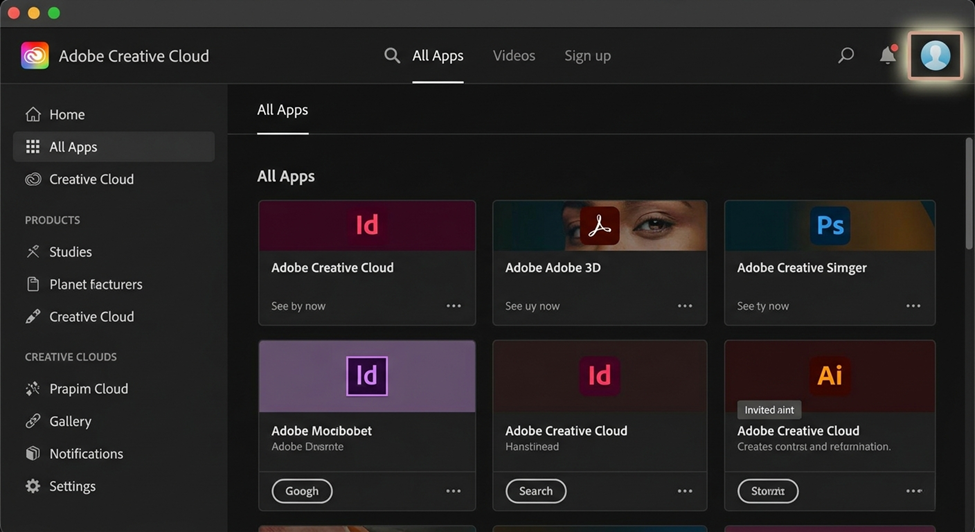Click the Creative Cloud swirl icon under All Apps
This screenshot has width=975, height=532.
click(x=33, y=179)
